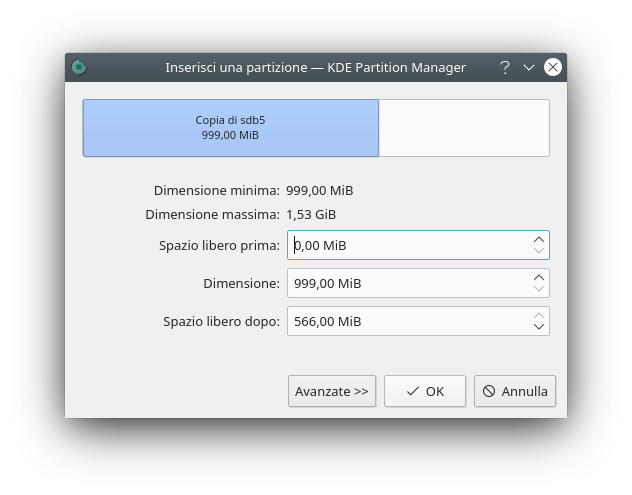Select the Copia di sdb5 partition block
The height and width of the screenshot is (495, 632).
click(x=230, y=128)
